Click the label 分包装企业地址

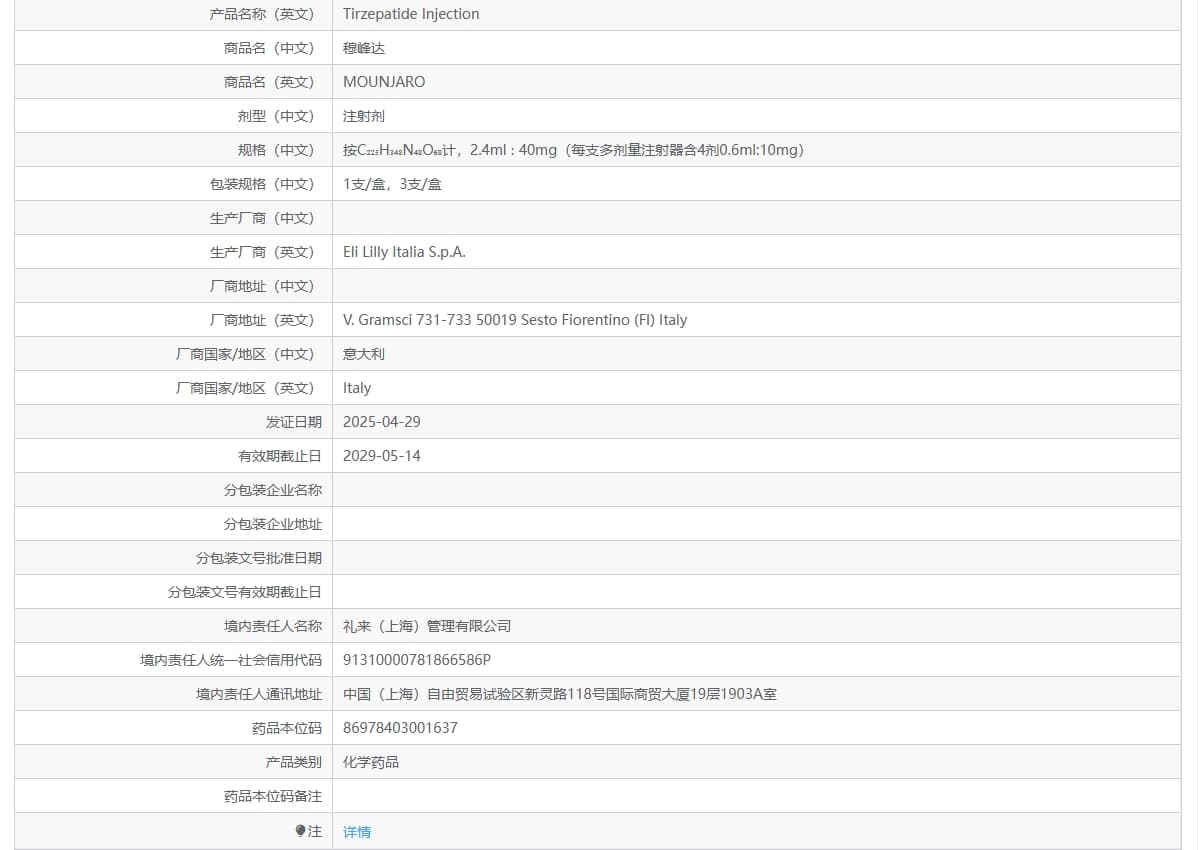(273, 524)
